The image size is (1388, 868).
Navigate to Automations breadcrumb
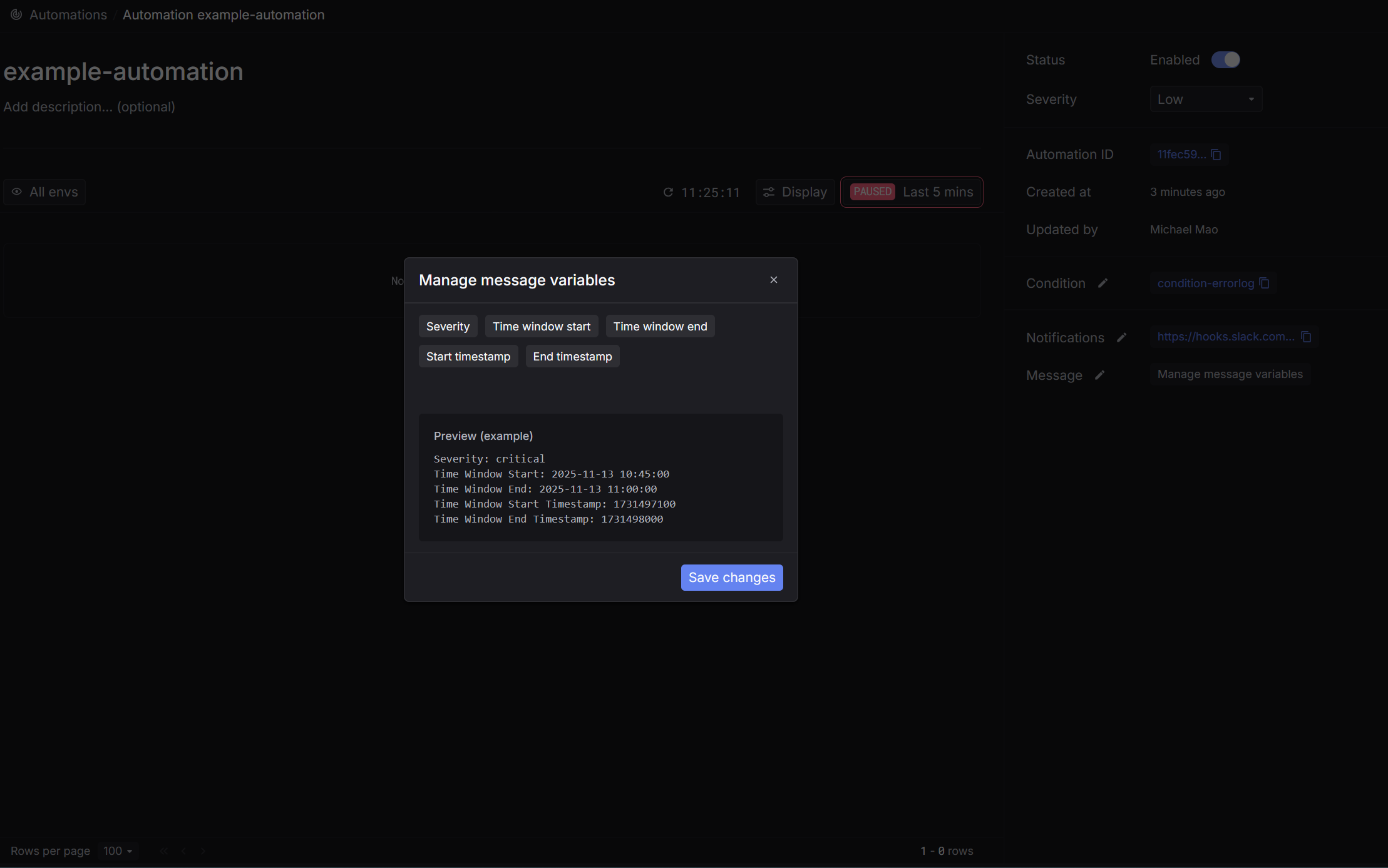pyautogui.click(x=68, y=14)
